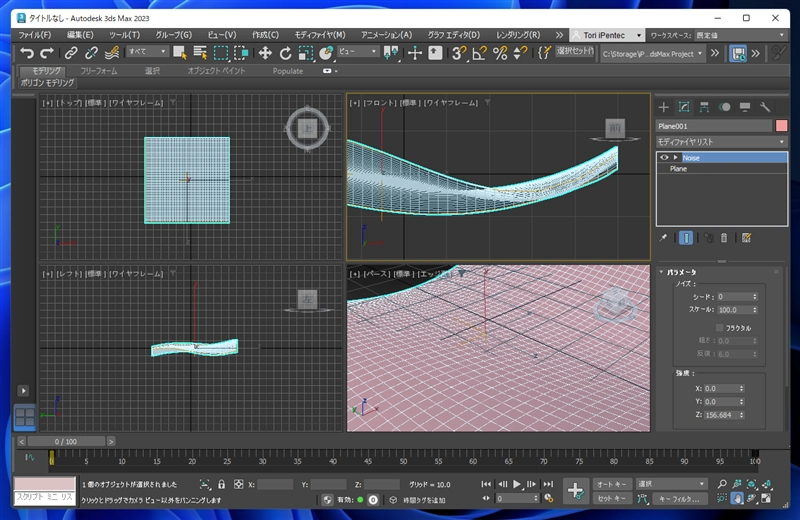Open キー フィルタ settings button

tap(679, 499)
